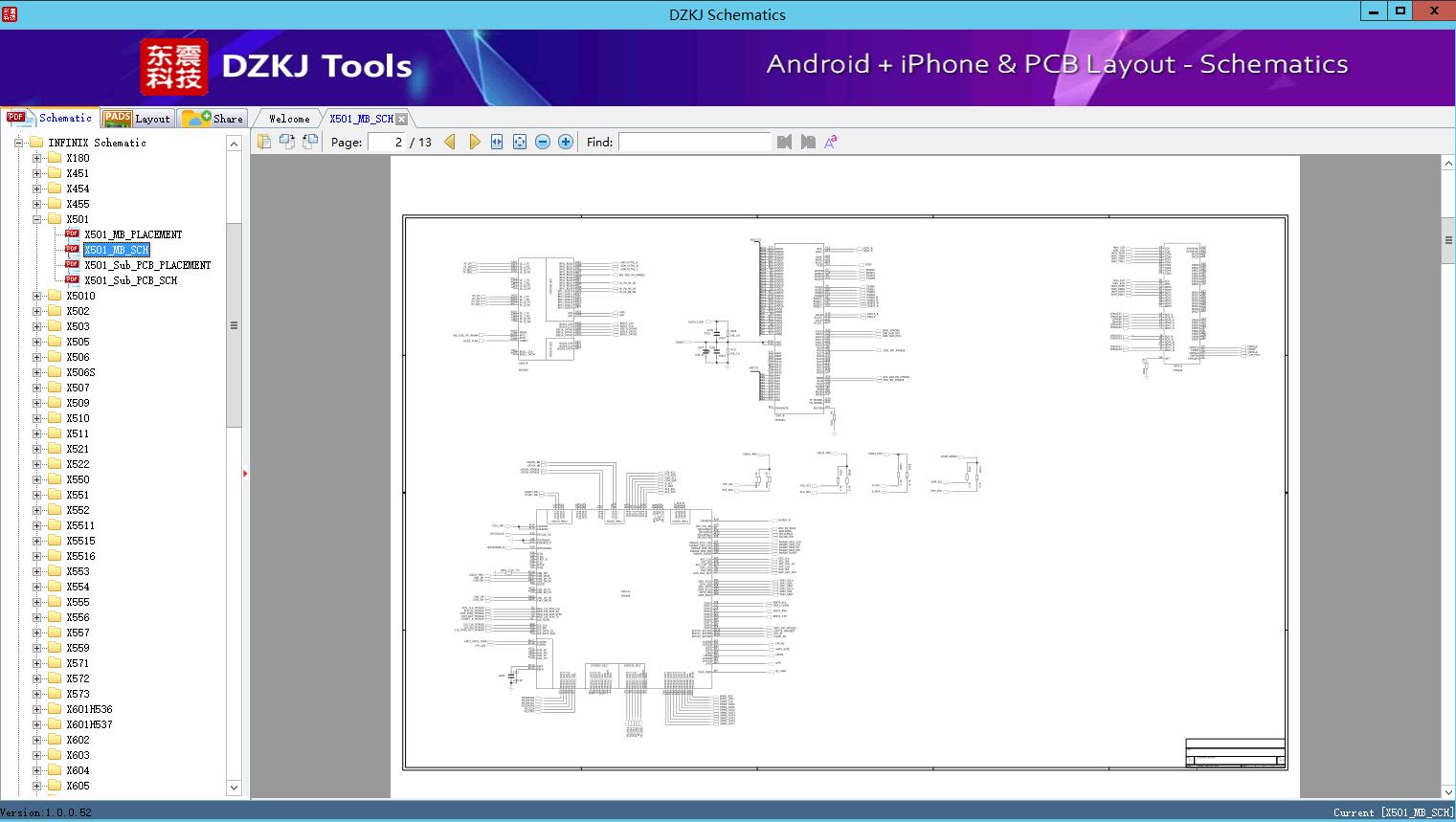Select the X501_MB_SCH document tab
This screenshot has width=1456, height=822.
click(361, 119)
